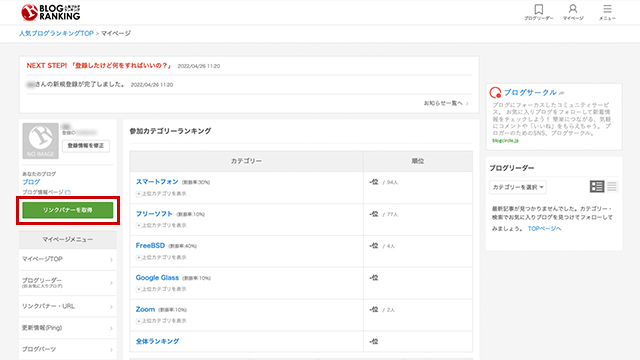This screenshot has width=640, height=360.
Task: Expand 上位カテゴリを表示 under フリーソフト
Action: coord(162,225)
